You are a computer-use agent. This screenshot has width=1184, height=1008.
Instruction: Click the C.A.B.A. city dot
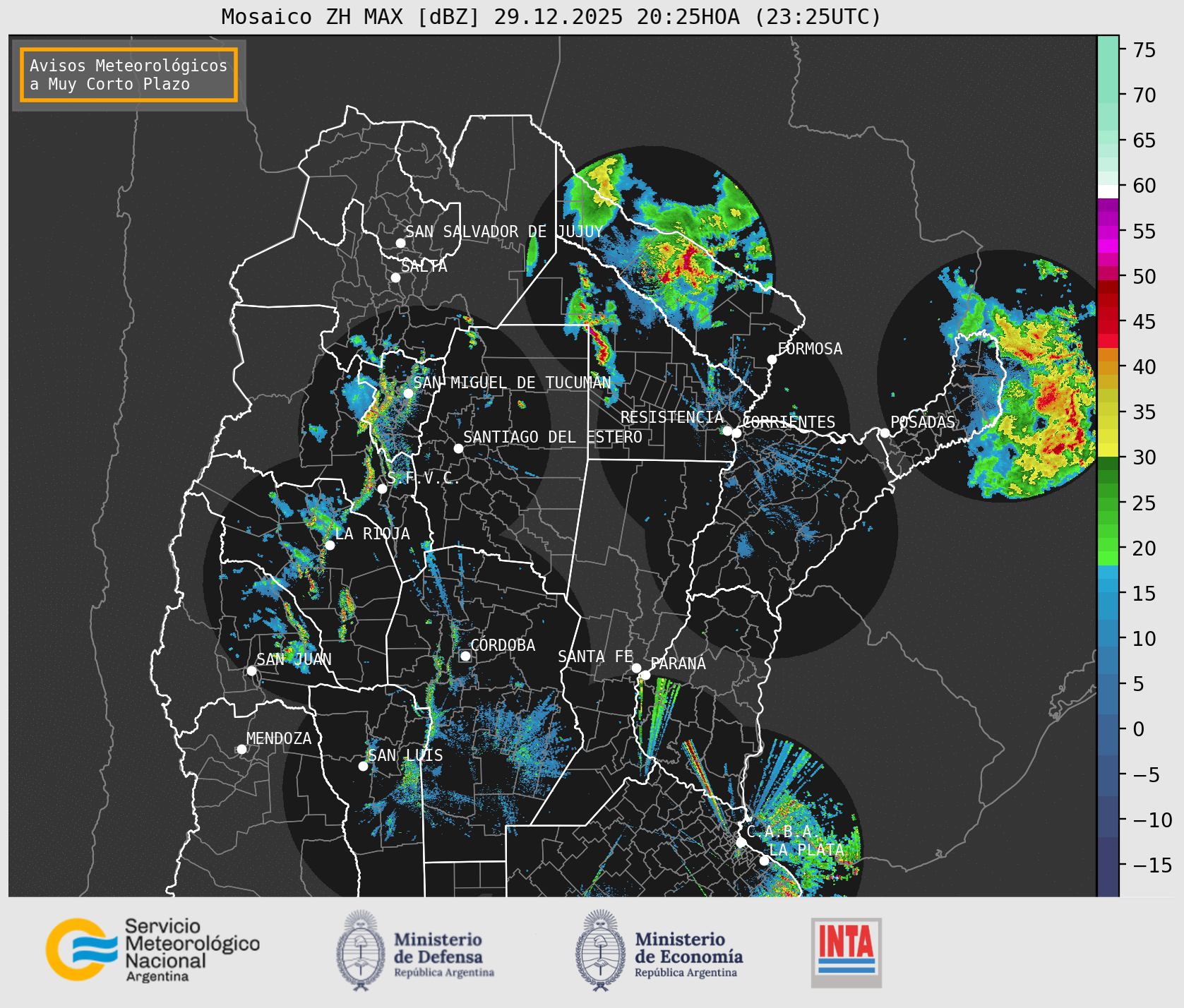(x=741, y=842)
